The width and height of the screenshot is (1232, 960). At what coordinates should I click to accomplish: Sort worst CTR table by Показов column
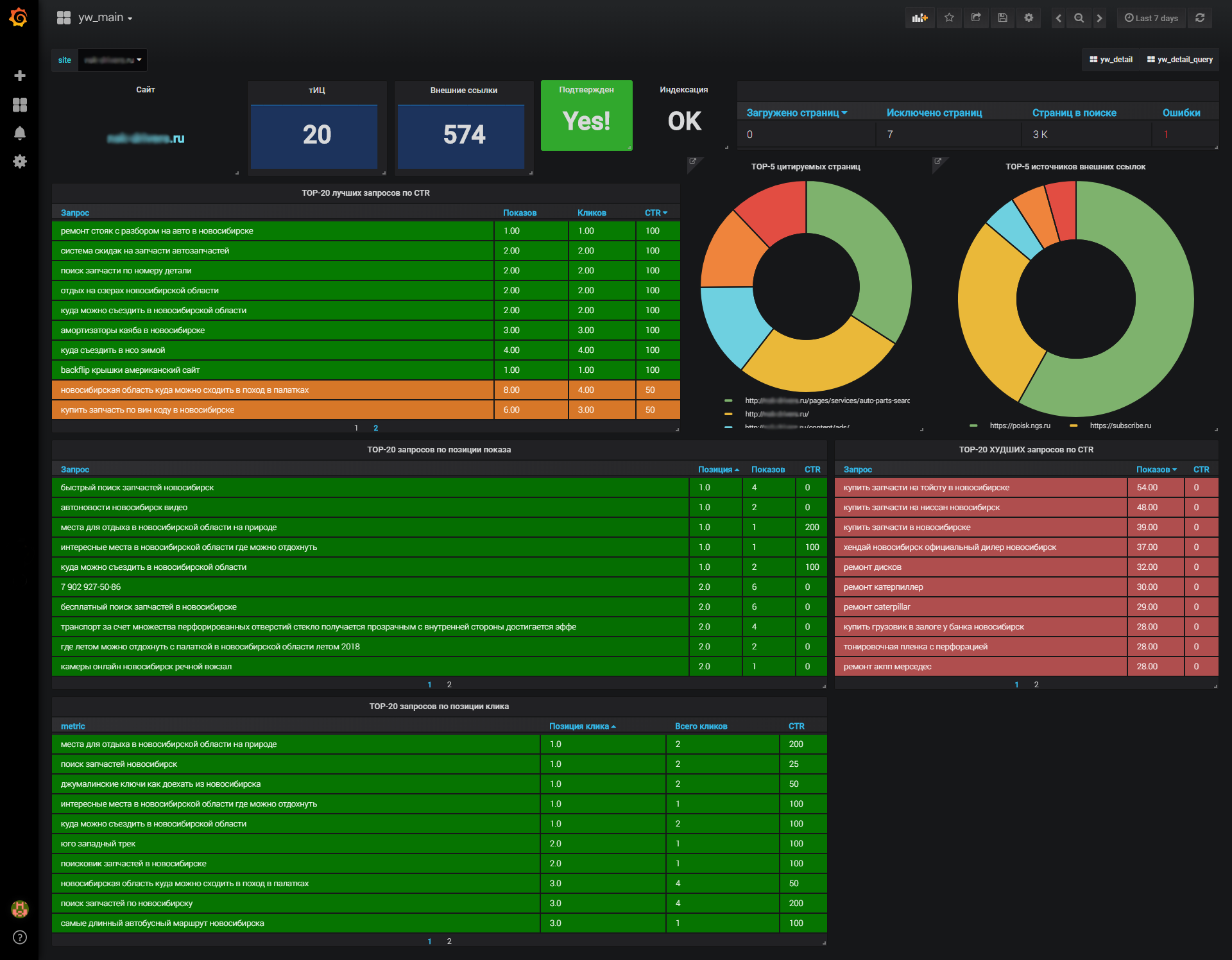click(x=1156, y=470)
